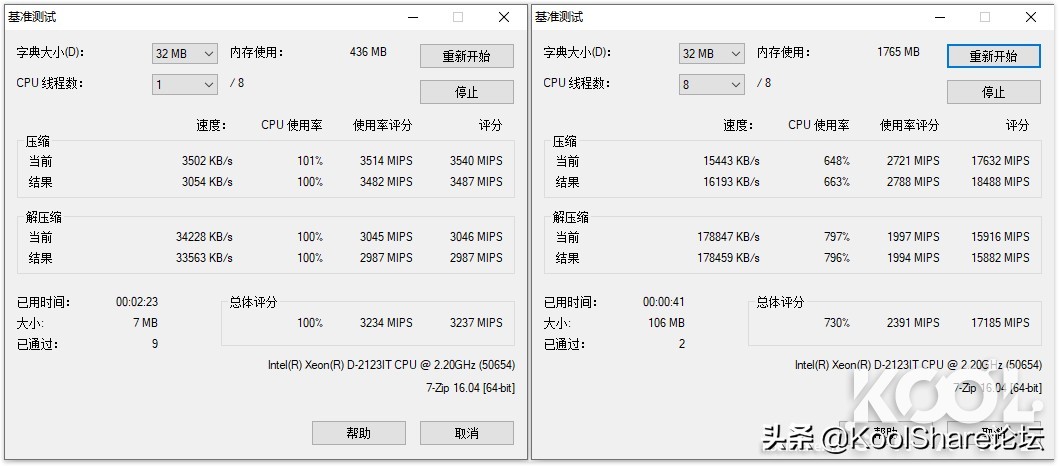The width and height of the screenshot is (1059, 466).
Task: Select compression current speed 15443 KB/s
Action: 731,161
